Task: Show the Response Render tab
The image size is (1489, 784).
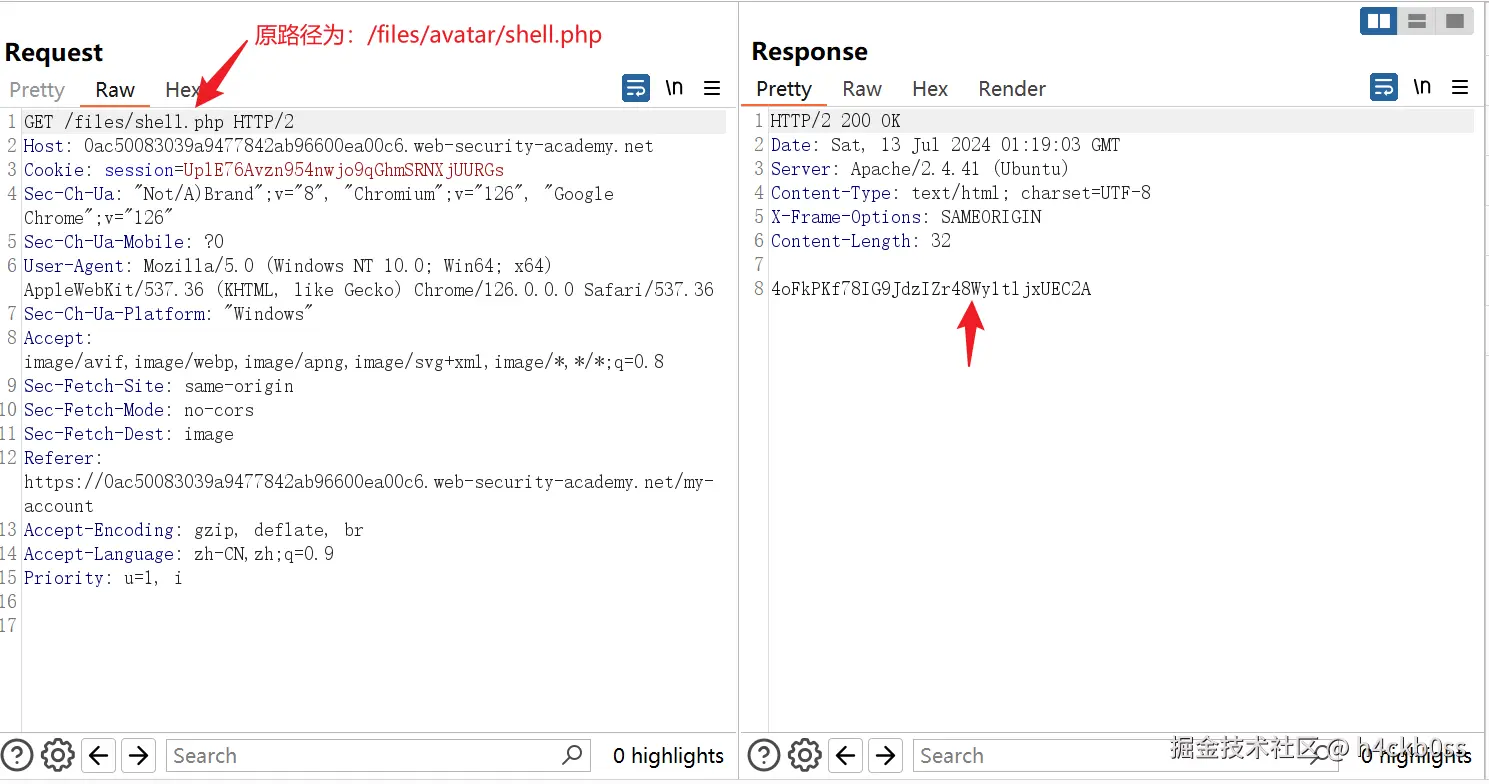Action: point(1012,89)
